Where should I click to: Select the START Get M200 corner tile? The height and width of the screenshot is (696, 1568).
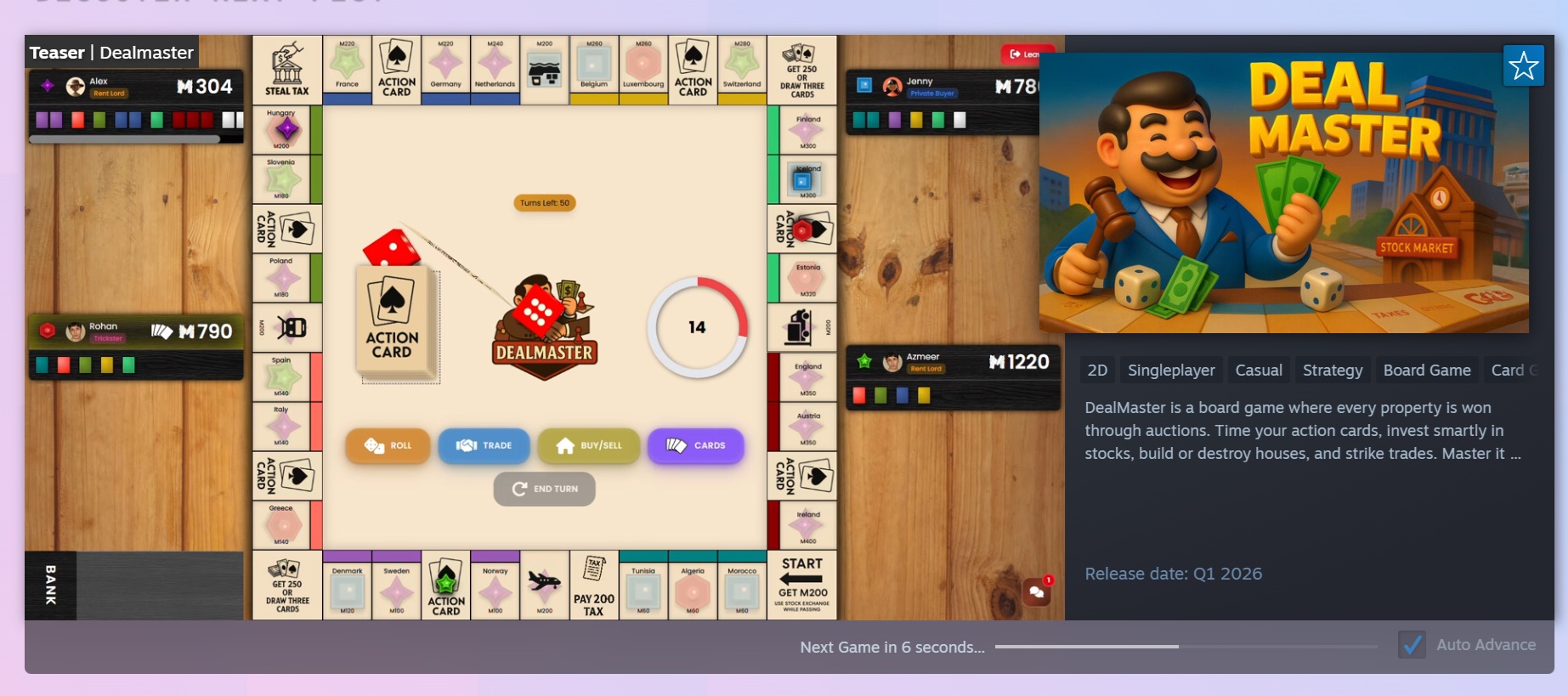click(x=802, y=586)
